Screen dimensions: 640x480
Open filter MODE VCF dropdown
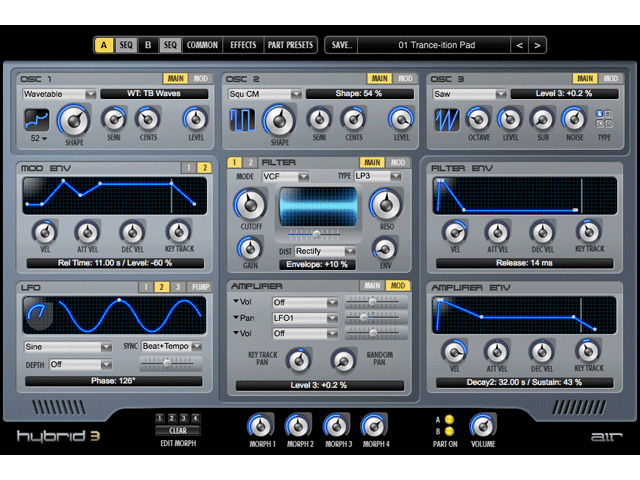click(x=285, y=177)
